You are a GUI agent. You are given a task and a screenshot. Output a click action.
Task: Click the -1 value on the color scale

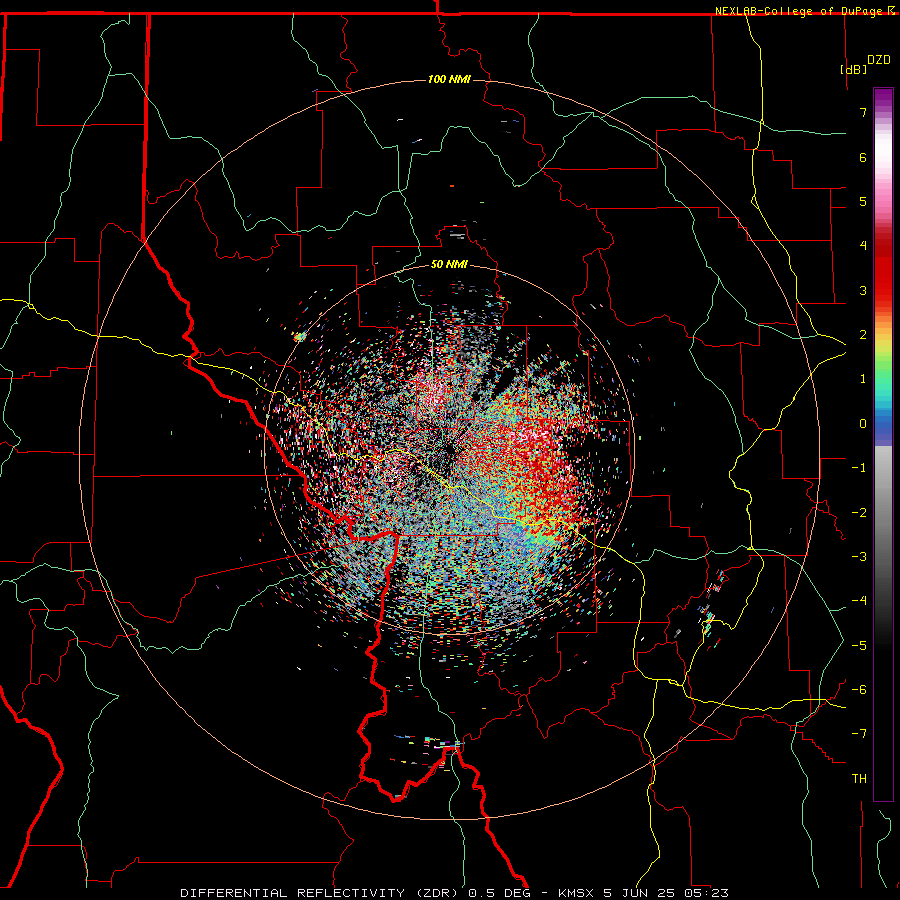859,468
